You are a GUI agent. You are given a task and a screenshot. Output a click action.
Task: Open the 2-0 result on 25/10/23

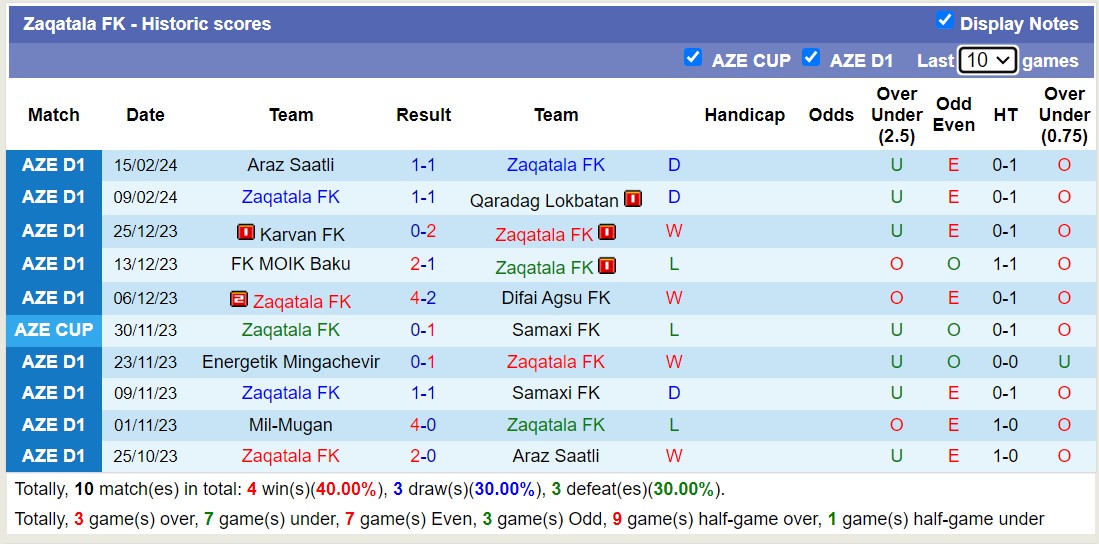coord(423,456)
